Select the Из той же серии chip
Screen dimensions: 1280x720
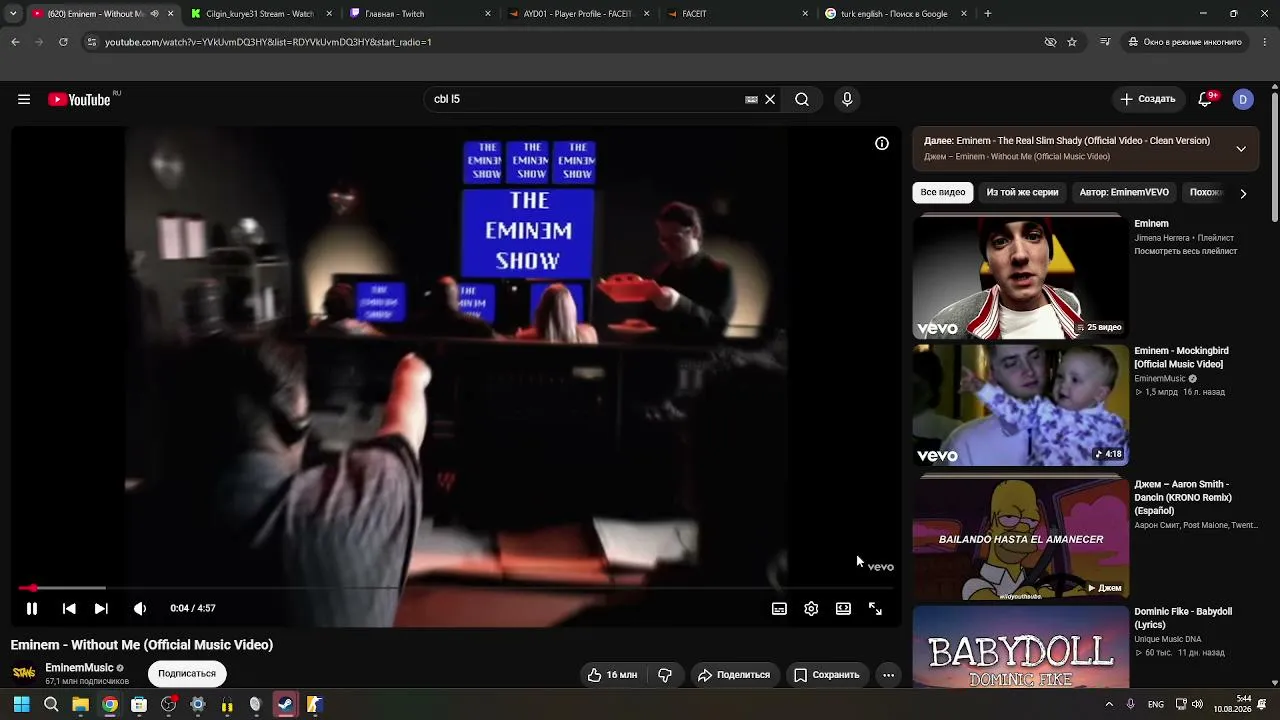coord(1022,192)
